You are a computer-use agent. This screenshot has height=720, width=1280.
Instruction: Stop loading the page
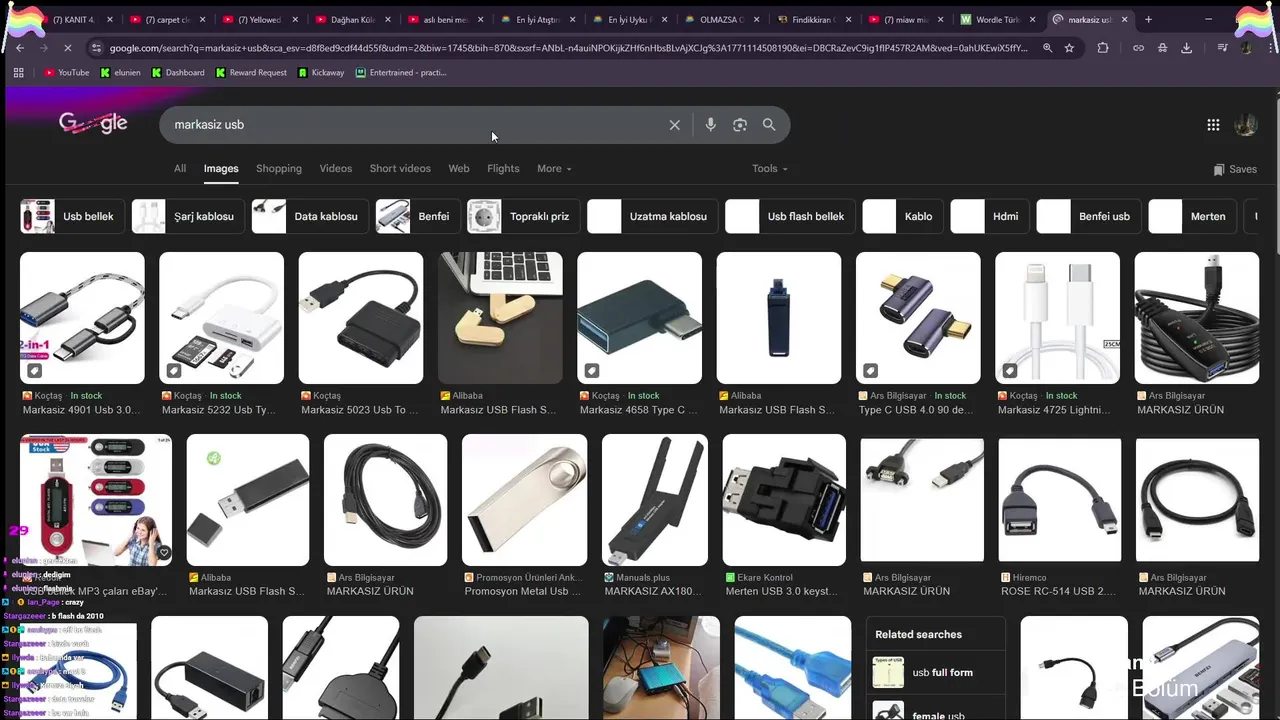pos(69,48)
